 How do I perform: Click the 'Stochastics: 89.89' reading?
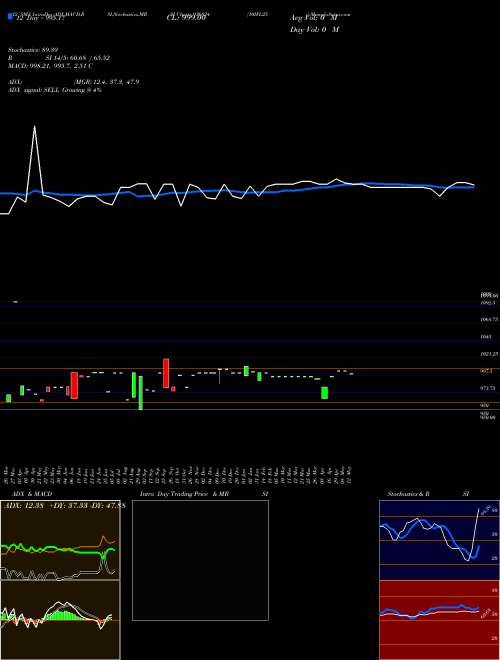click(32, 50)
